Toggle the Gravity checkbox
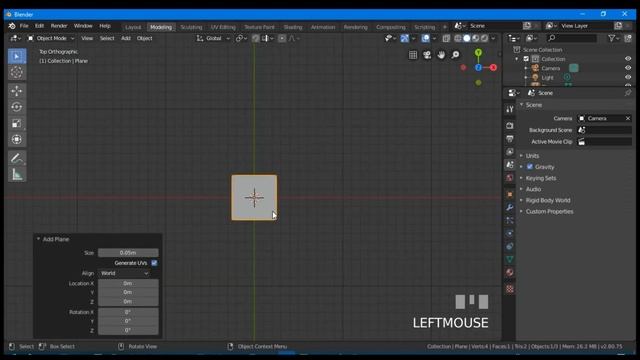 click(530, 167)
